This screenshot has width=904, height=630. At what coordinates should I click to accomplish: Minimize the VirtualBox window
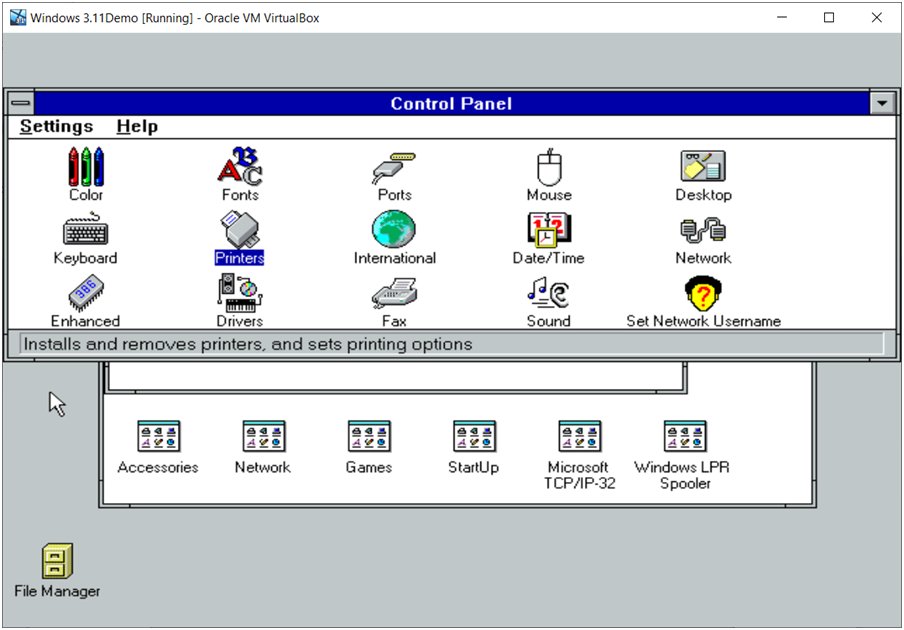click(782, 17)
